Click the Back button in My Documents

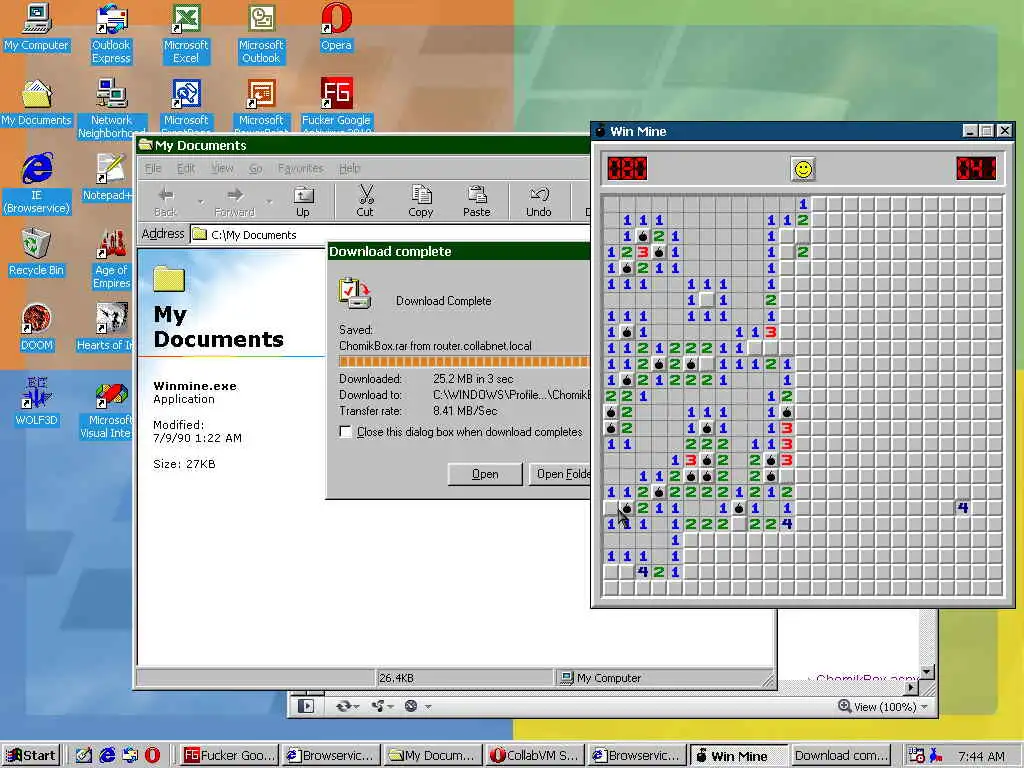[165, 201]
